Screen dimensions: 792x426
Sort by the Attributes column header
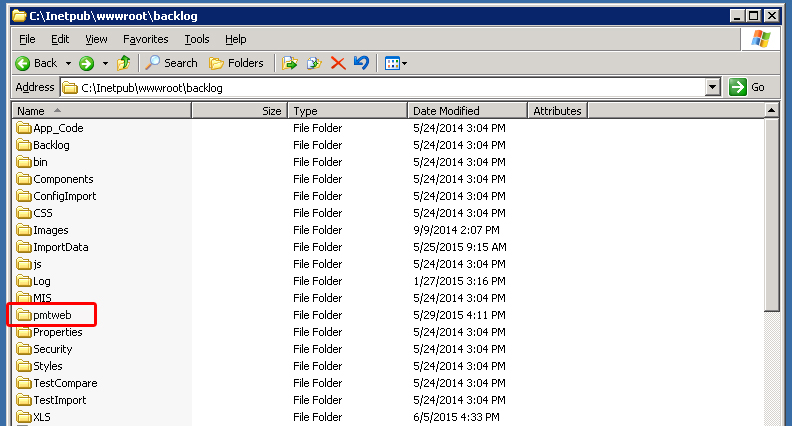(x=557, y=111)
